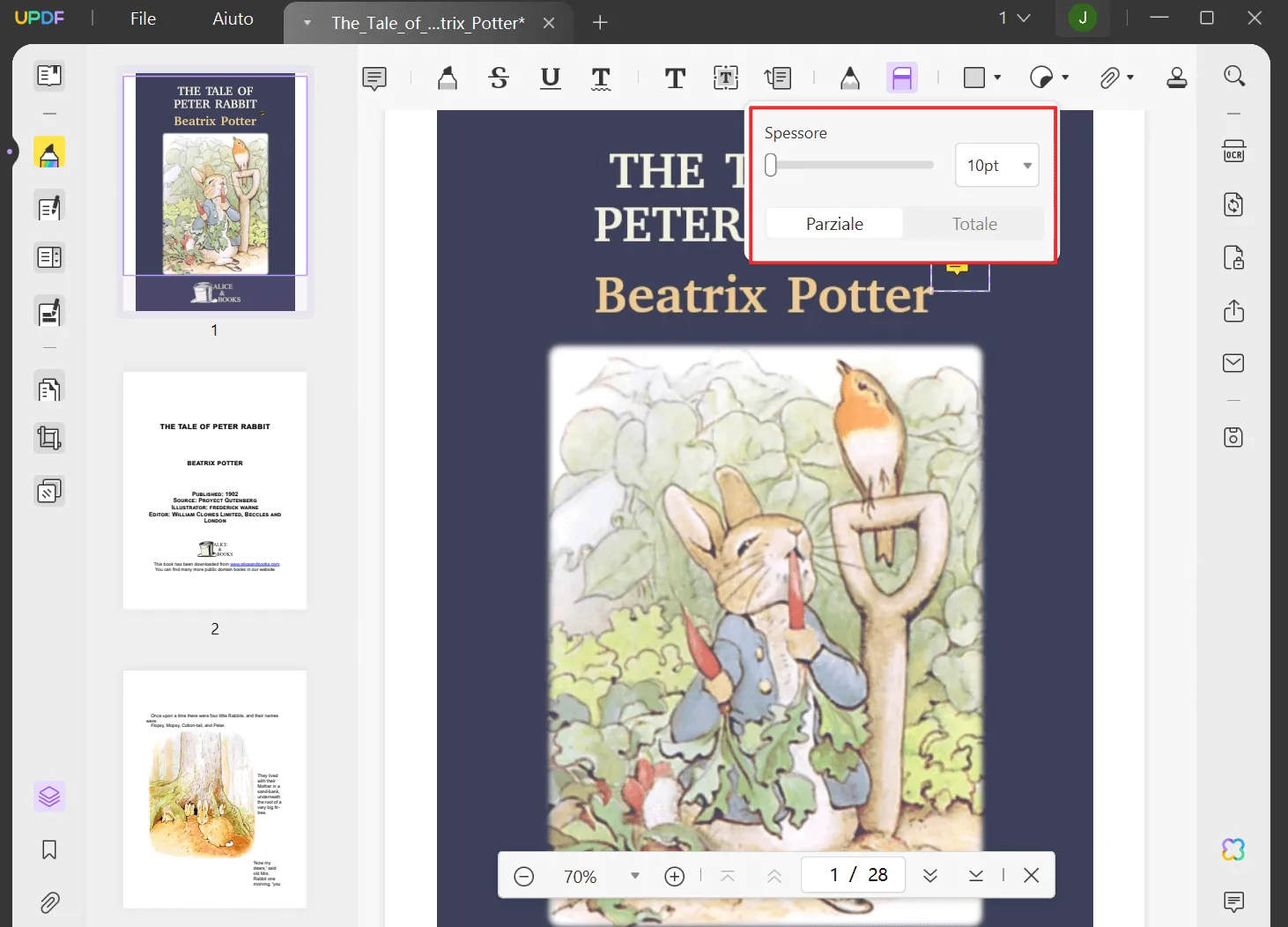1288x927 pixels.
Task: Select the Squiggly underline tool
Action: [x=601, y=78]
